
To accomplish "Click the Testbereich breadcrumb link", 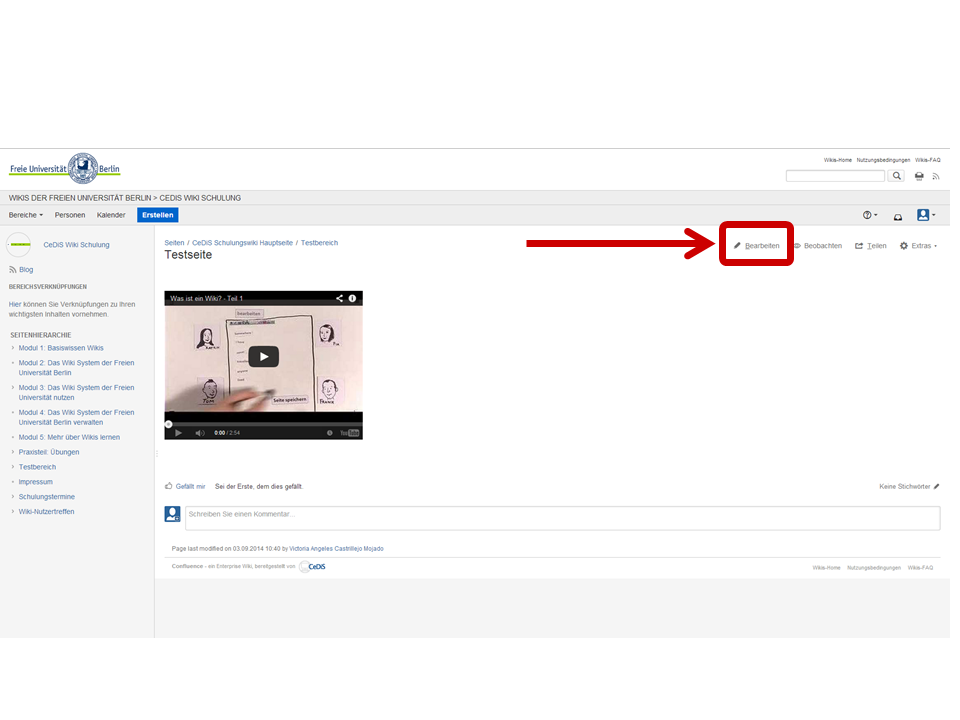I will click(x=319, y=242).
